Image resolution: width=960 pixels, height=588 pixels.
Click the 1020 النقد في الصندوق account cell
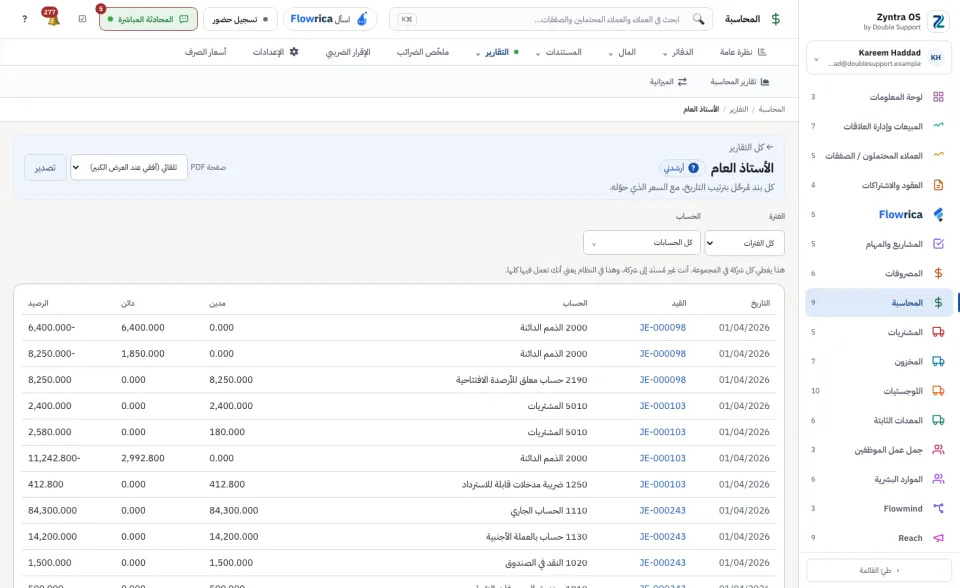[546, 562]
